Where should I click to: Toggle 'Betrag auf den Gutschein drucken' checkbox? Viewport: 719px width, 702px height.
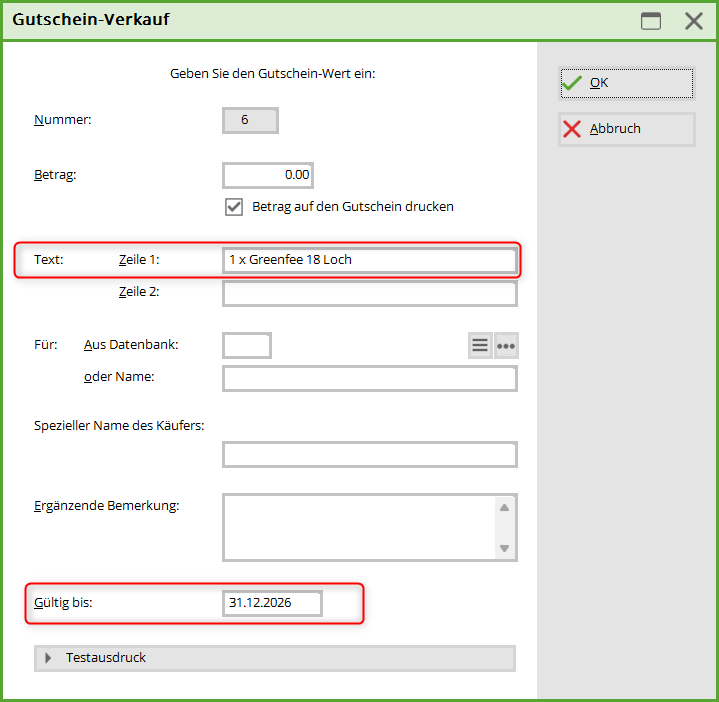[234, 207]
